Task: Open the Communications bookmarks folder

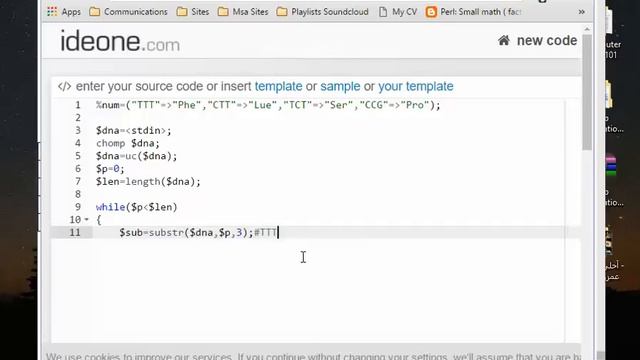Action: click(128, 12)
